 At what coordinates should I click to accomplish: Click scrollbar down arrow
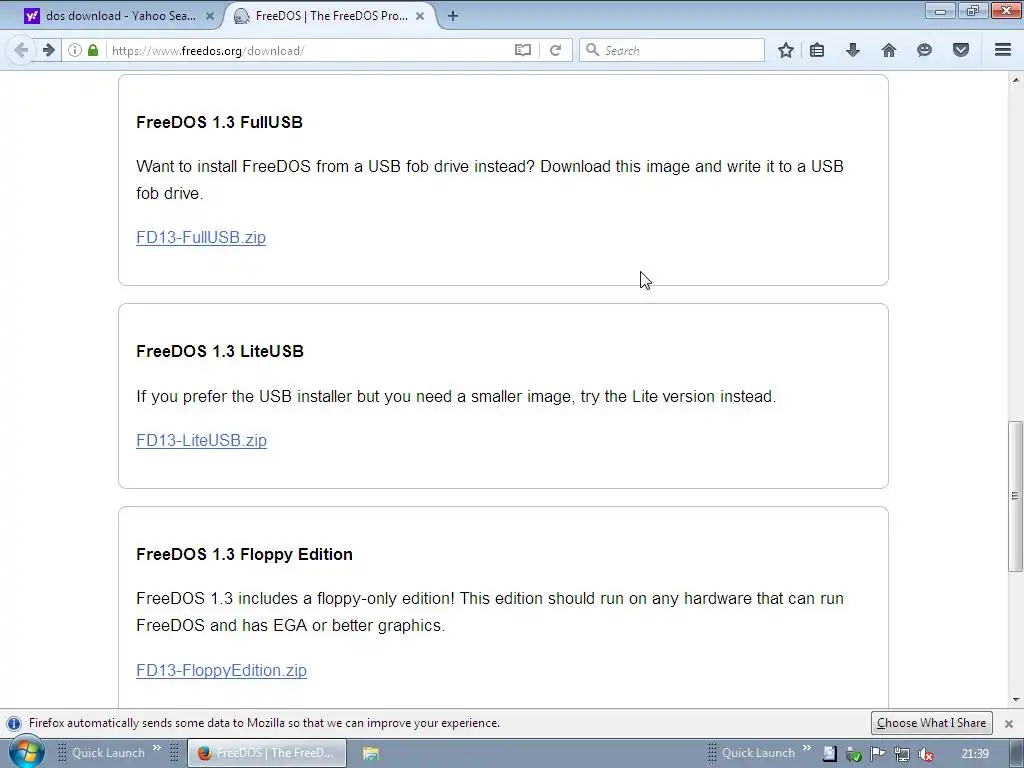pos(1015,700)
